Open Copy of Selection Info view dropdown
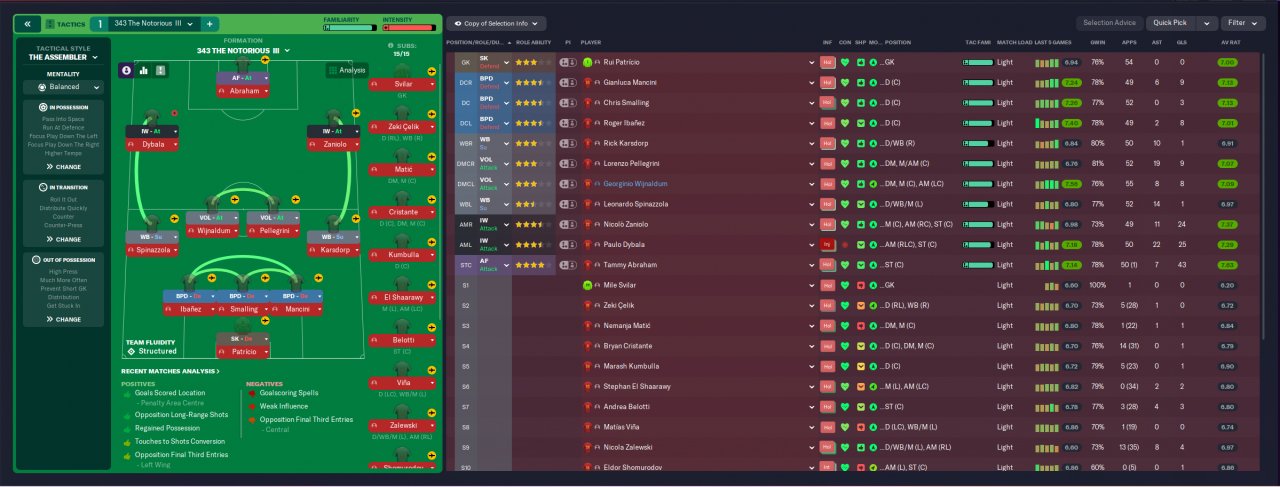Screen dimensions: 1280x487 (497, 23)
